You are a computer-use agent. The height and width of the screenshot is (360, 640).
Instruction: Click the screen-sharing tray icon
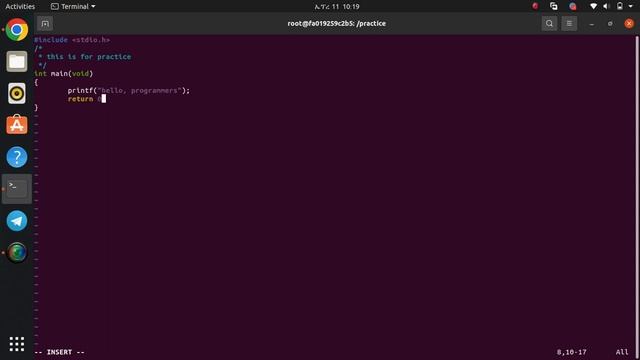(x=553, y=6)
